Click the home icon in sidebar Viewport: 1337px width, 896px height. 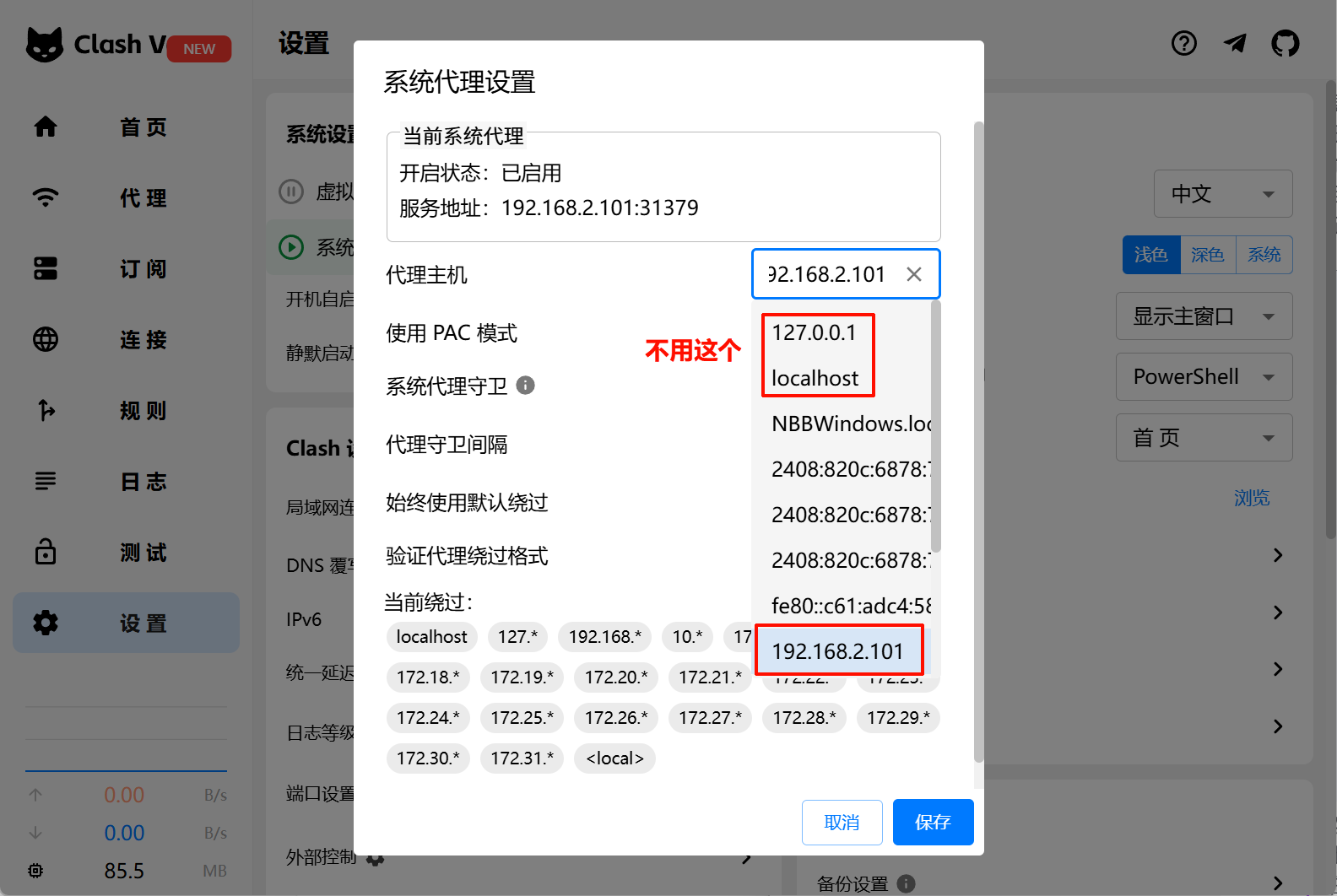point(46,127)
